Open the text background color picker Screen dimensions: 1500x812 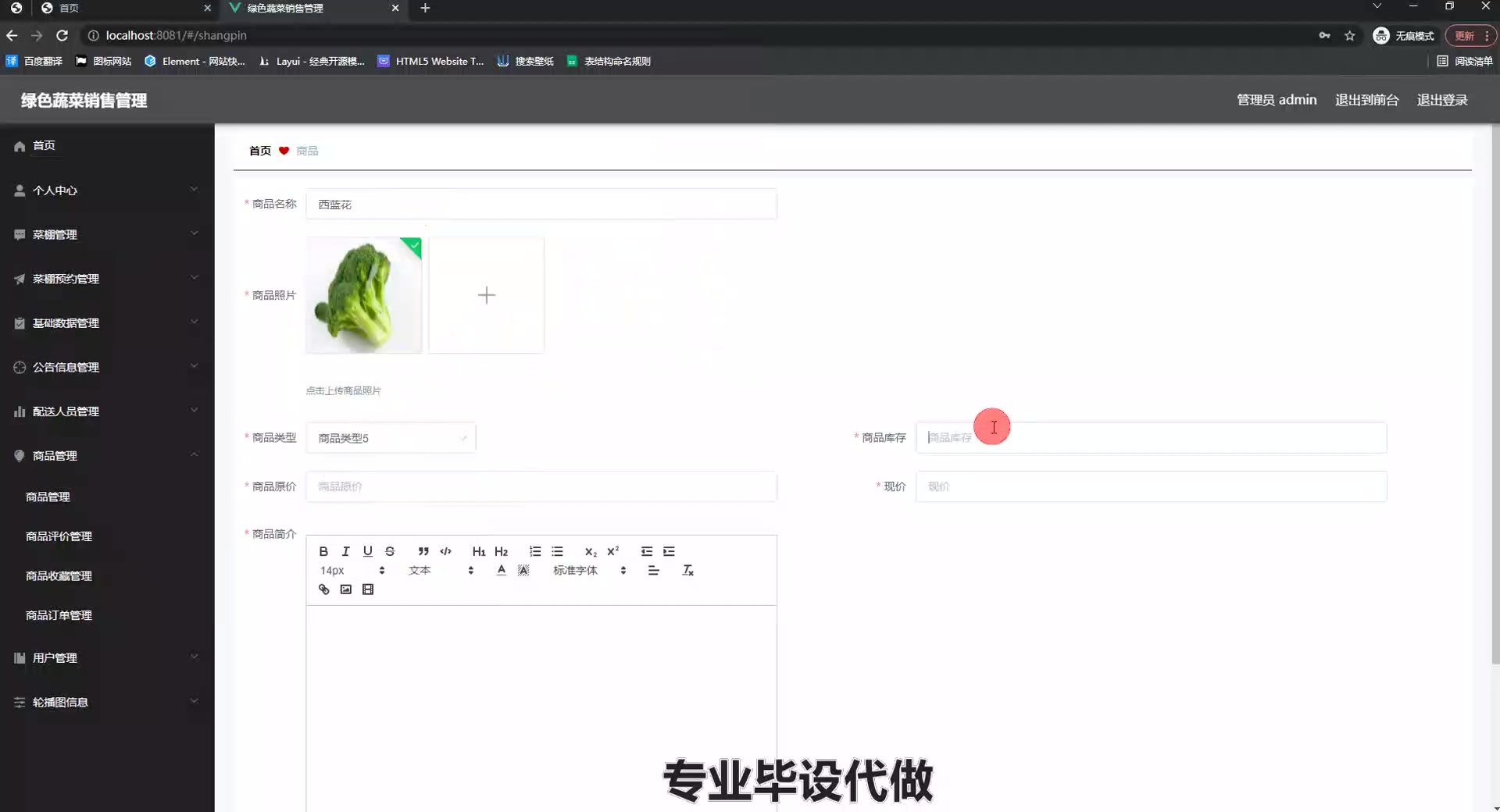click(x=523, y=571)
